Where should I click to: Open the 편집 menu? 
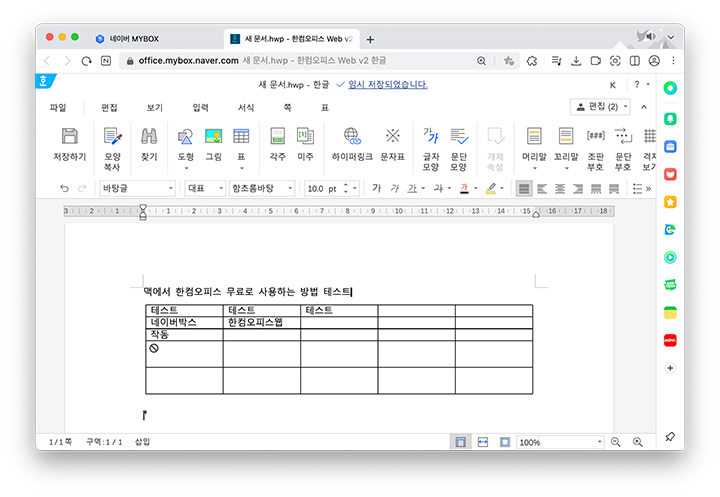tap(109, 107)
